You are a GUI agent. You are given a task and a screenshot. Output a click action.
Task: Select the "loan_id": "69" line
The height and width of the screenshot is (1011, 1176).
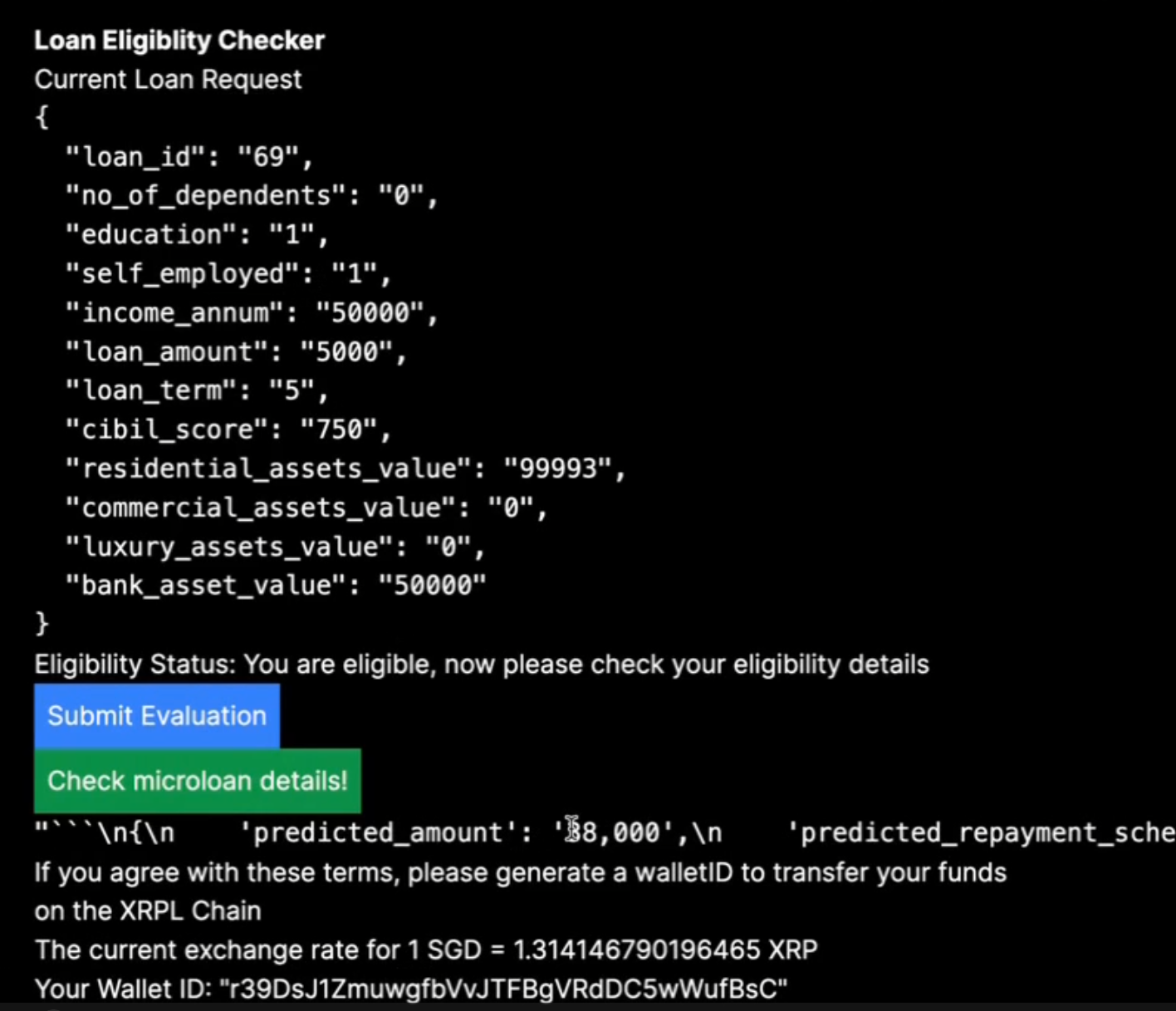click(189, 157)
